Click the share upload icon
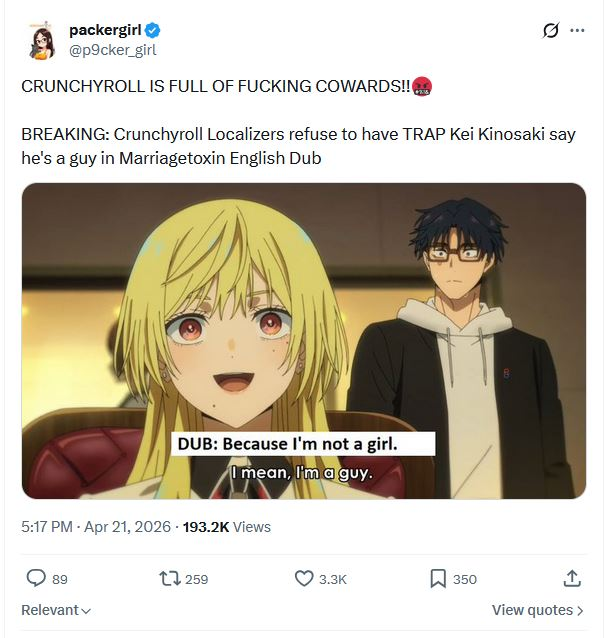This screenshot has height=638, width=605. (572, 578)
